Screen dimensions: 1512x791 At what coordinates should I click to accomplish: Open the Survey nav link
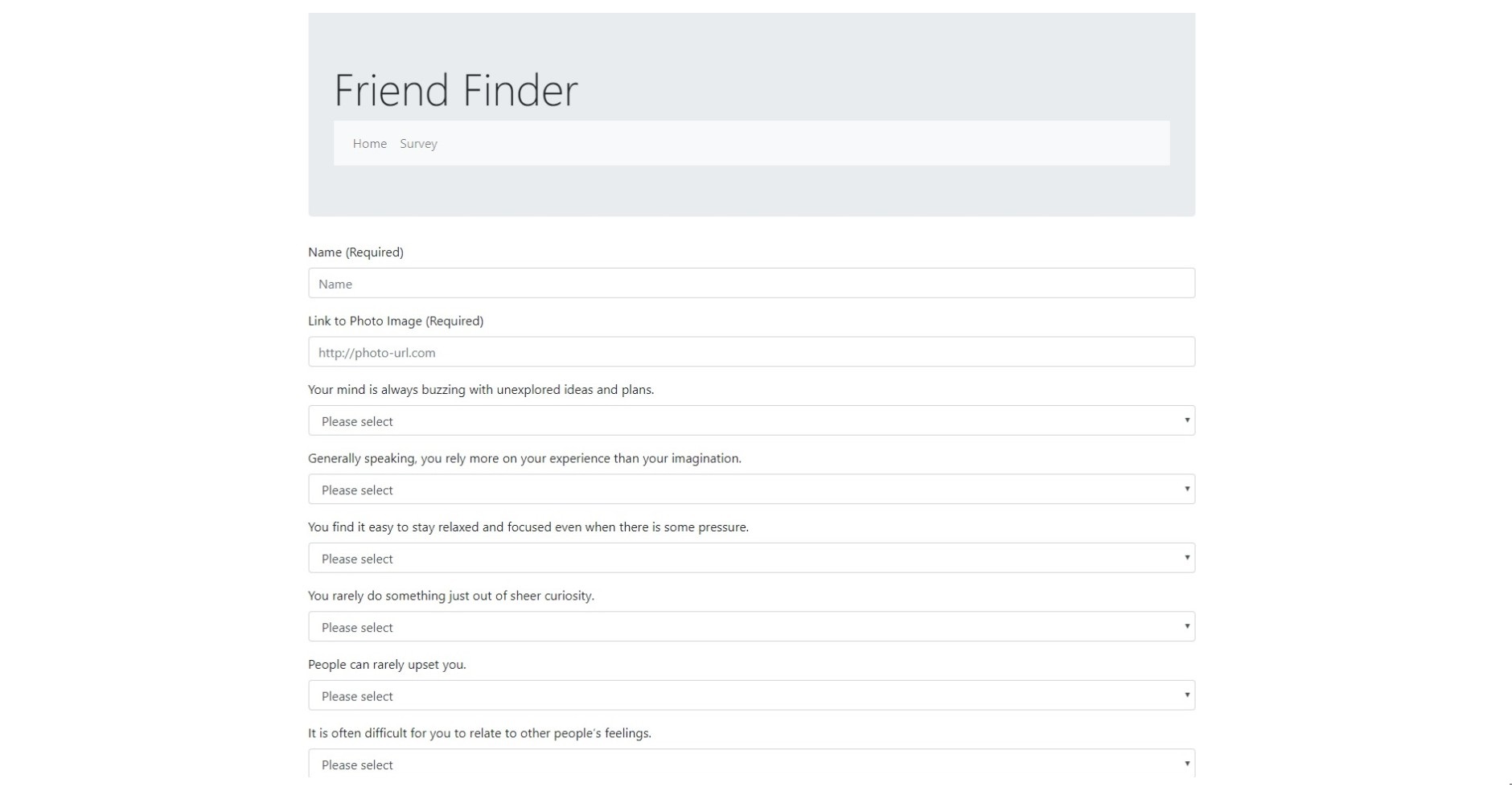click(418, 144)
